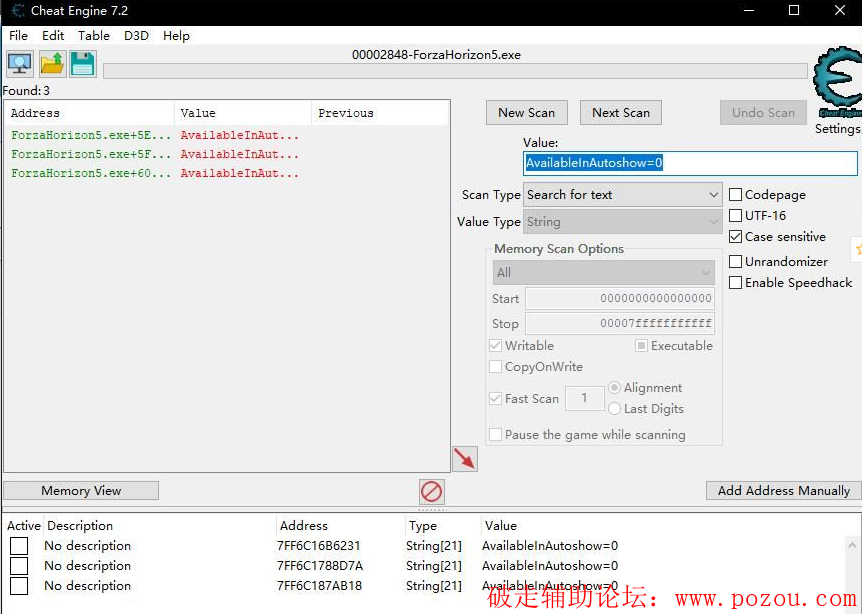Click the red arrow add-to-list icon
This screenshot has width=862, height=614.
[x=464, y=459]
